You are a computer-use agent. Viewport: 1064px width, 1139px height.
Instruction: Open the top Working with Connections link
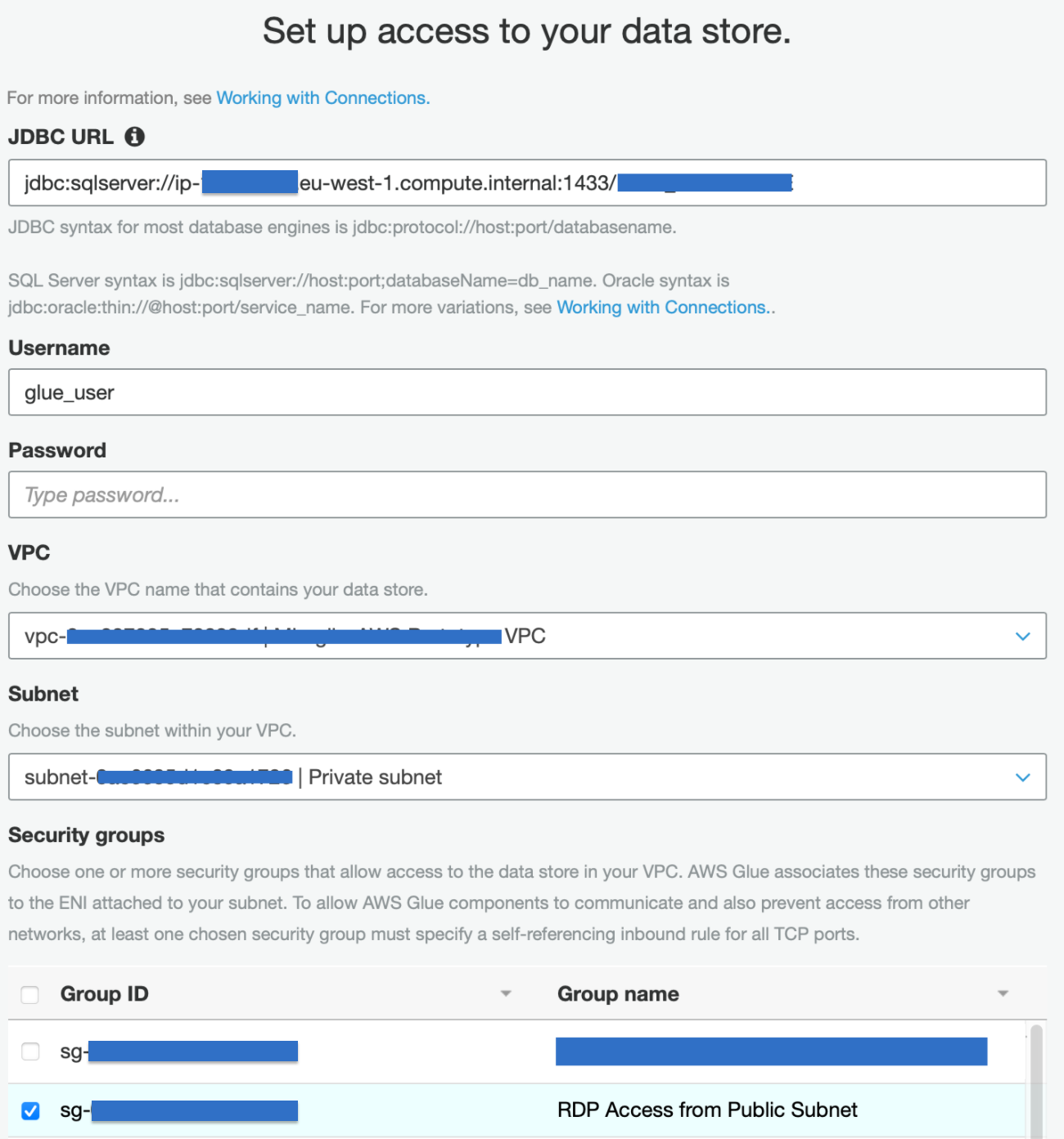(x=322, y=98)
